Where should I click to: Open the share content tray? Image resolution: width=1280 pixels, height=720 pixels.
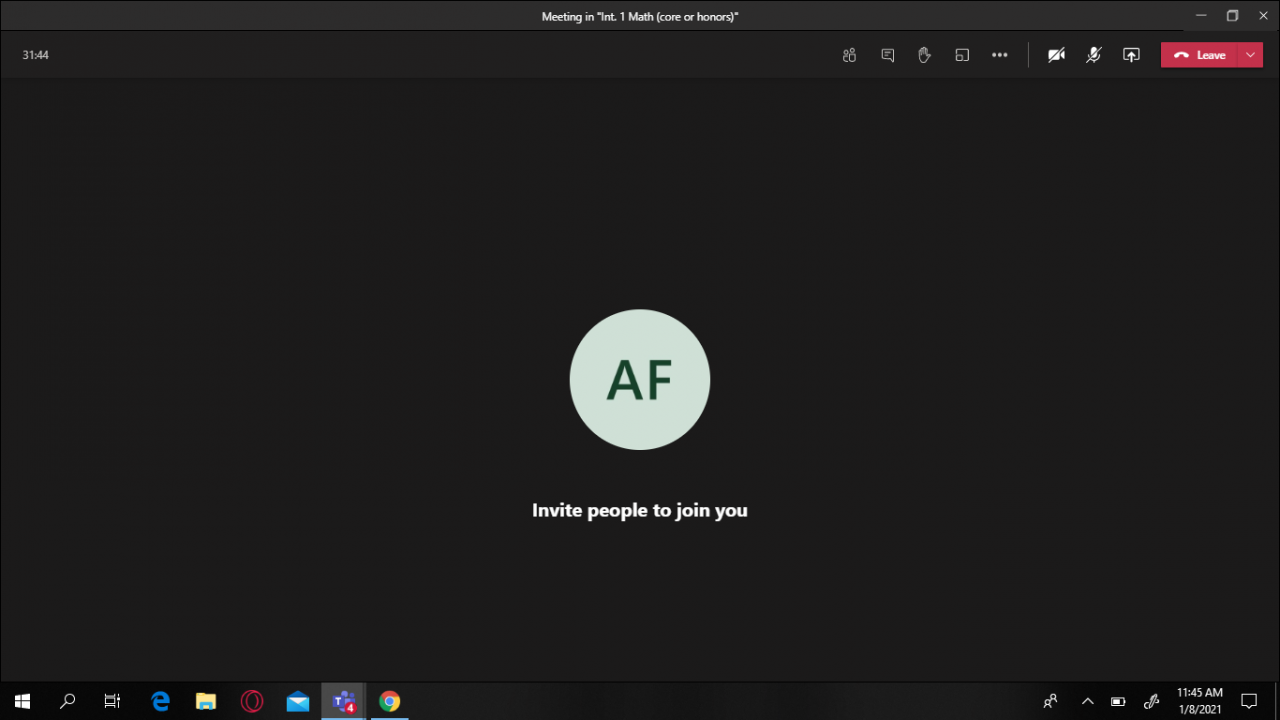click(x=1131, y=55)
